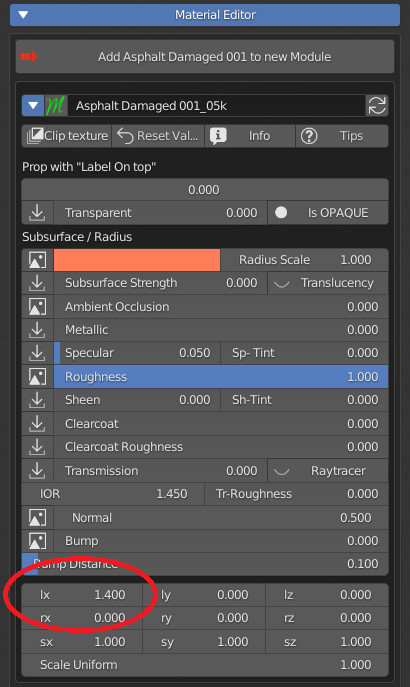Click the image texture icon beside Normal
This screenshot has width=410, height=687.
[x=37, y=517]
